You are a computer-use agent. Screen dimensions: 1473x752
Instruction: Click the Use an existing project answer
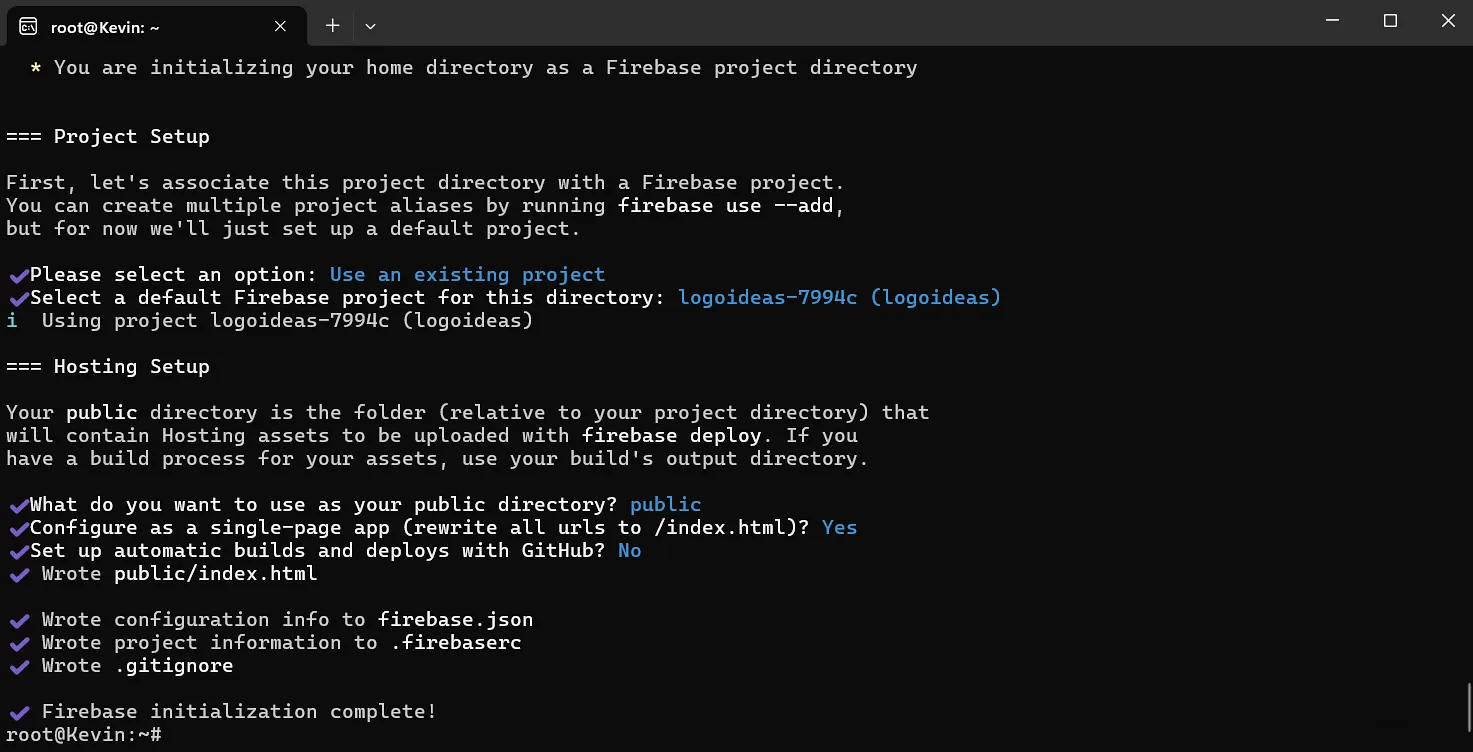467,274
